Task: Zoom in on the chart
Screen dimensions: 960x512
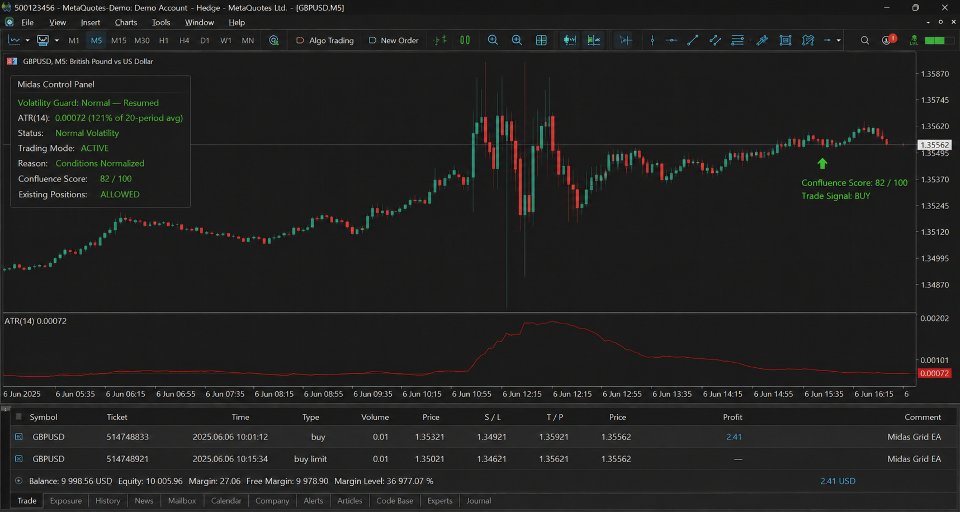Action: (x=493, y=40)
